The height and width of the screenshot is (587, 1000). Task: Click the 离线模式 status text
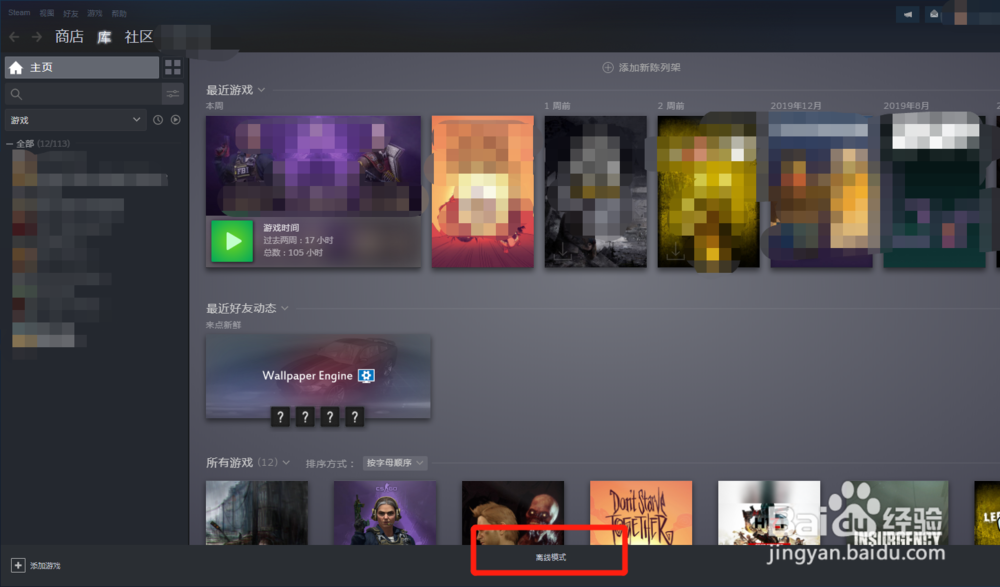click(550, 558)
